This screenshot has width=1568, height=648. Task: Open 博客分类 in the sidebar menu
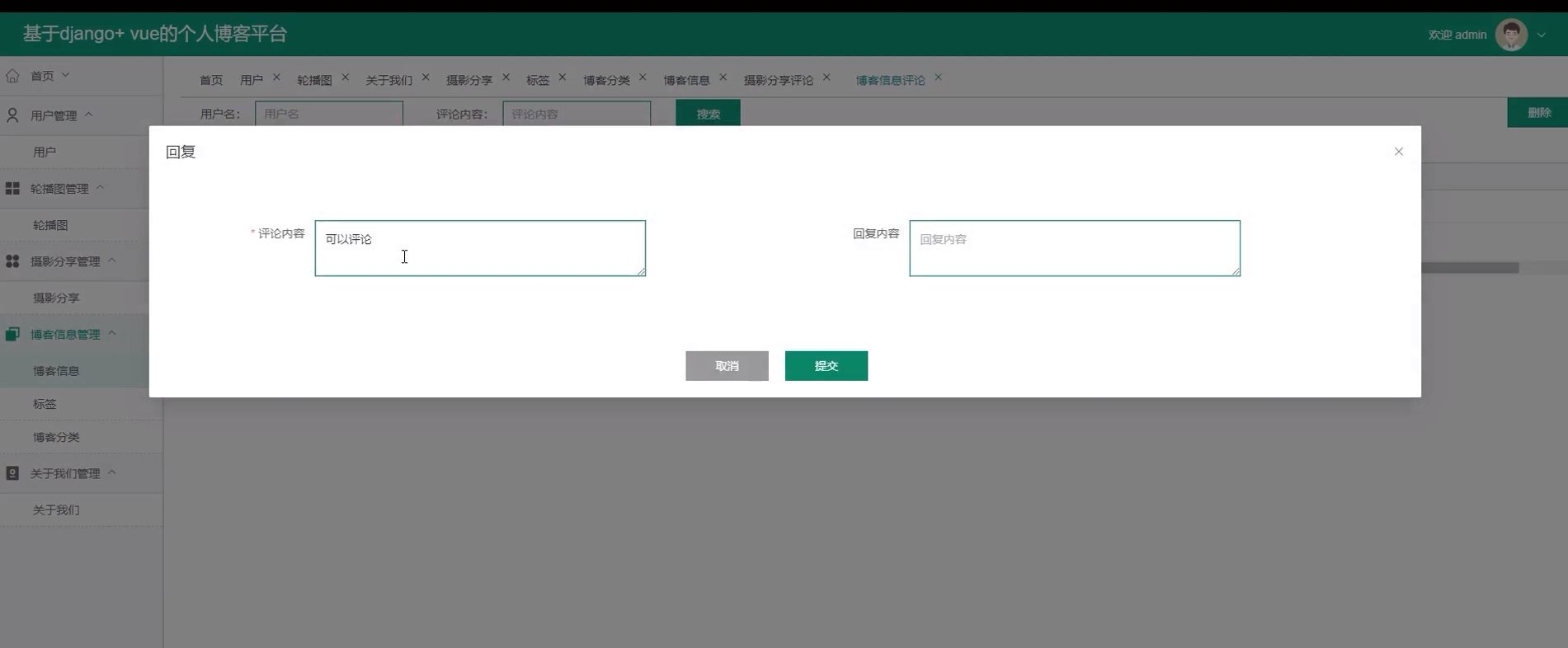56,437
